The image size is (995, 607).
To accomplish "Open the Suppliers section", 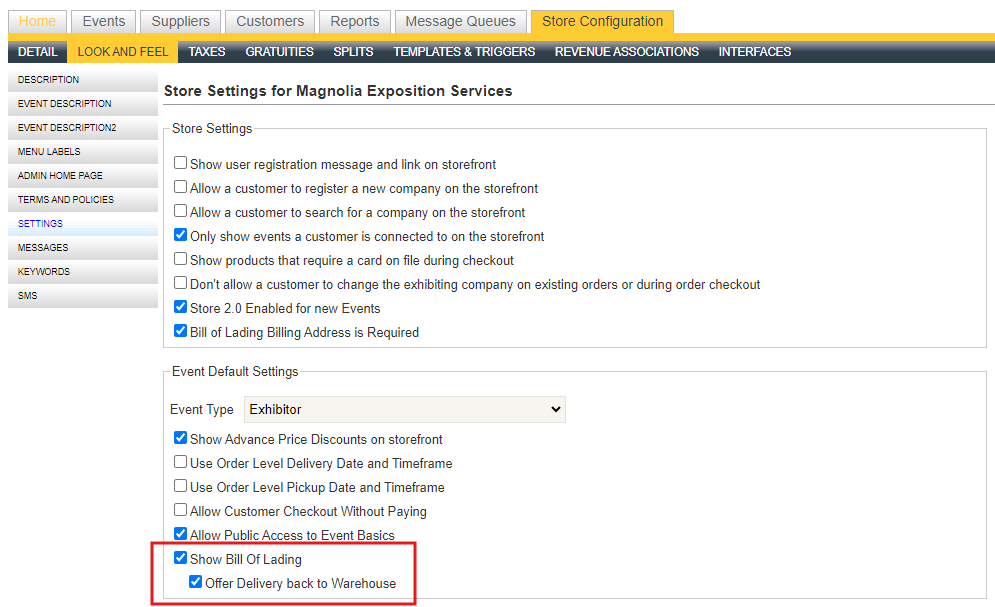I will (180, 21).
